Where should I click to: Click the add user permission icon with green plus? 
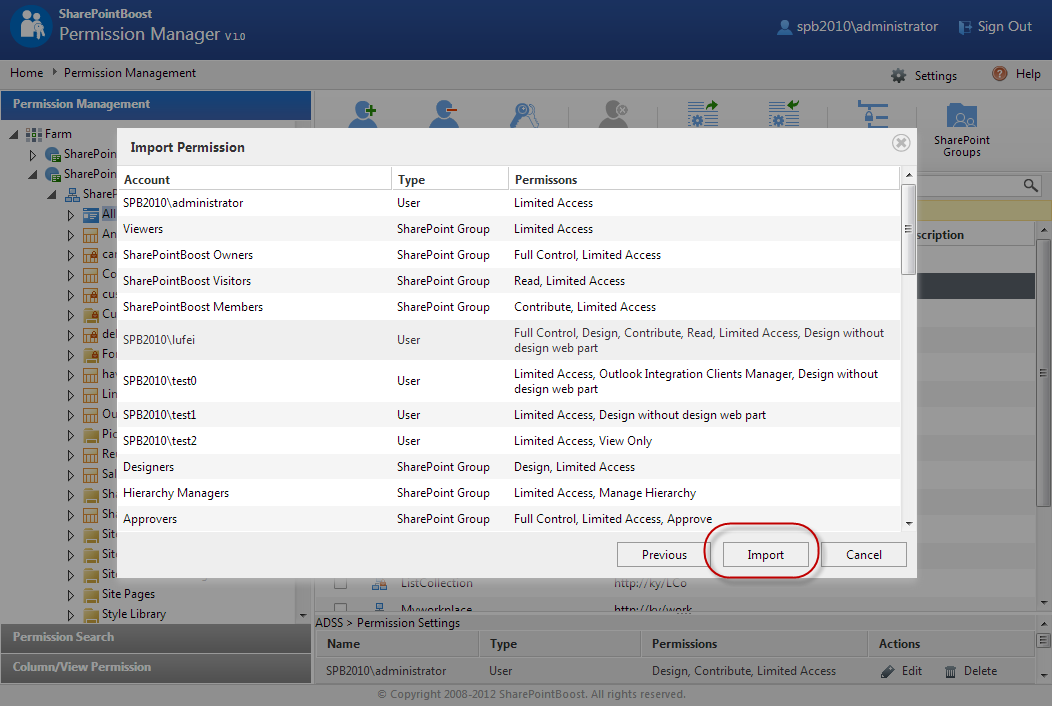click(363, 114)
